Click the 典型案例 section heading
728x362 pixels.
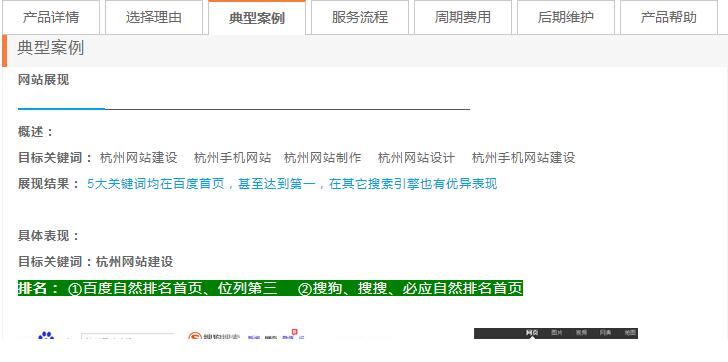(x=51, y=48)
